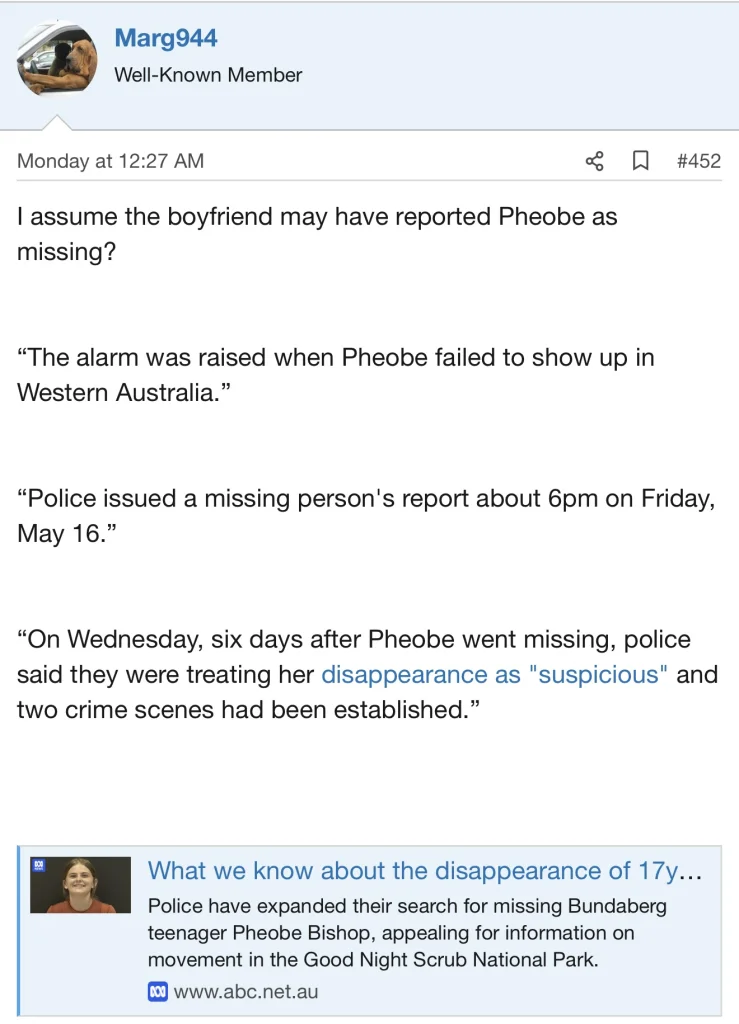739x1024 pixels.
Task: Click the www.abc.net.au source address
Action: [x=245, y=992]
